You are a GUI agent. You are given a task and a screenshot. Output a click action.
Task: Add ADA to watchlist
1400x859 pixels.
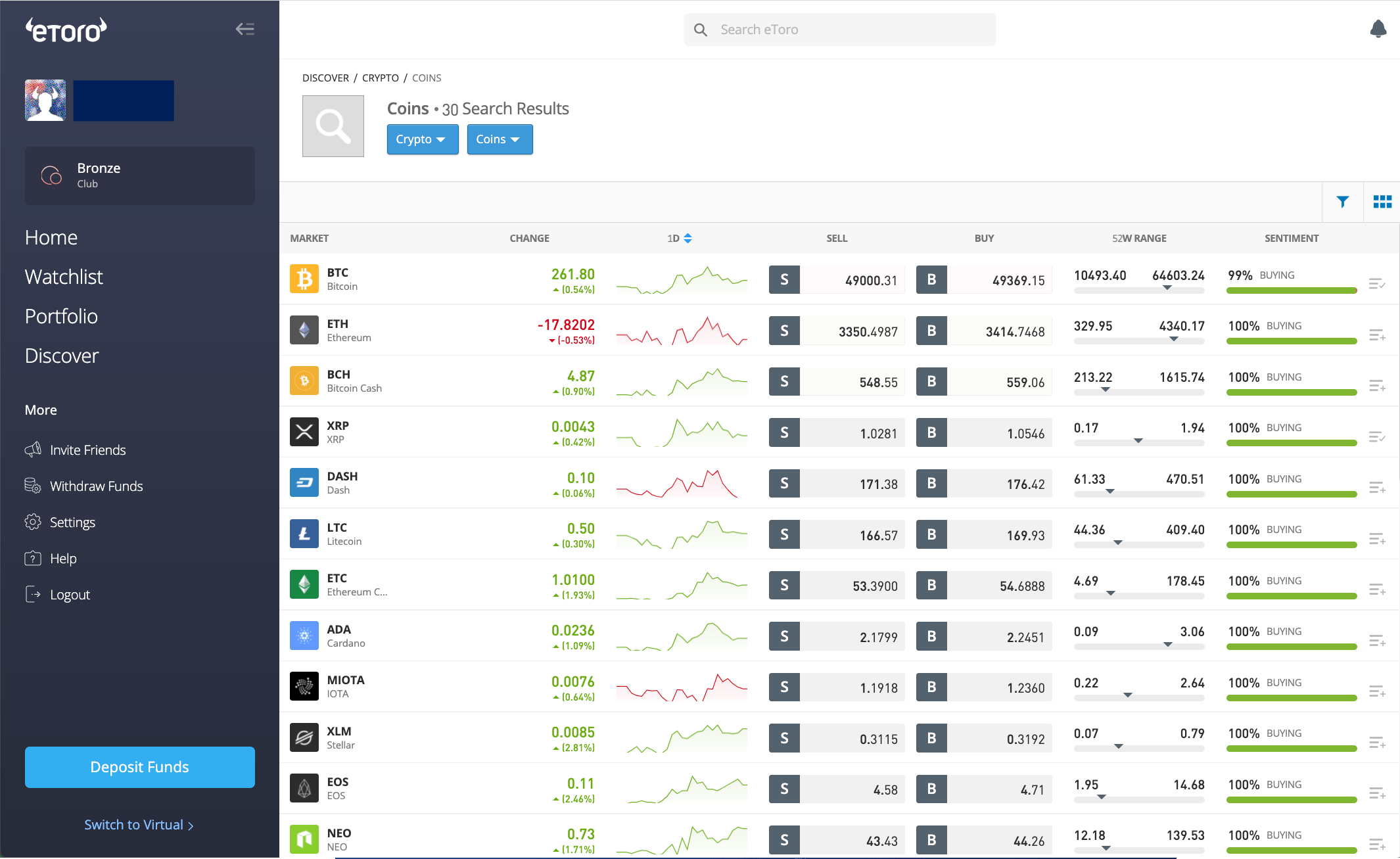pyautogui.click(x=1377, y=641)
